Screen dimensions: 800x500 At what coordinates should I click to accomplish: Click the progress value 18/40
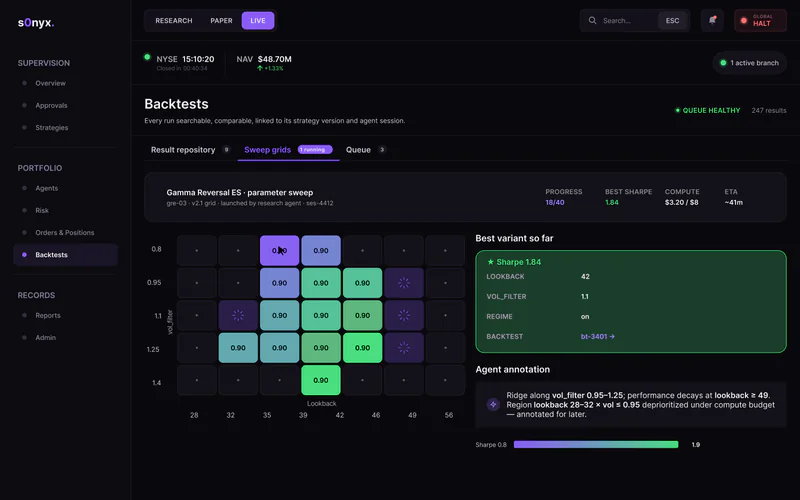pyautogui.click(x=555, y=203)
